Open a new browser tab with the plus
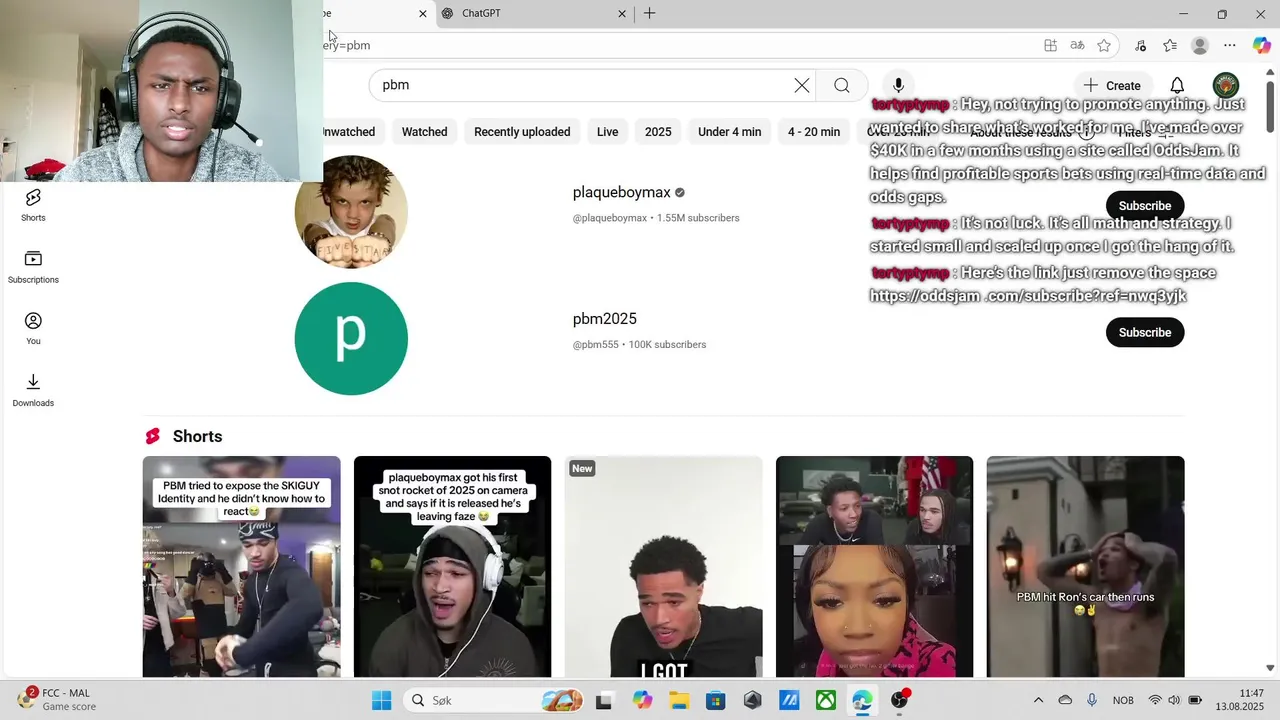Screen dimensions: 1280x720 tap(650, 13)
